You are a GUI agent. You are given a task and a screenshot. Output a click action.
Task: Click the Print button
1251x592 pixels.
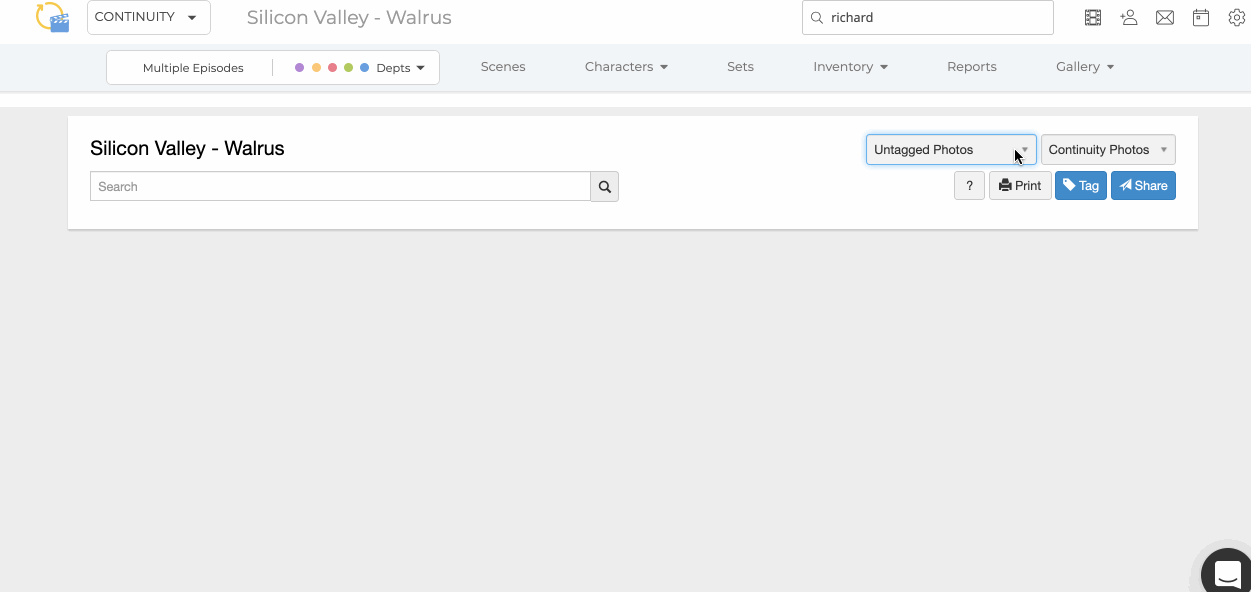coord(1020,185)
